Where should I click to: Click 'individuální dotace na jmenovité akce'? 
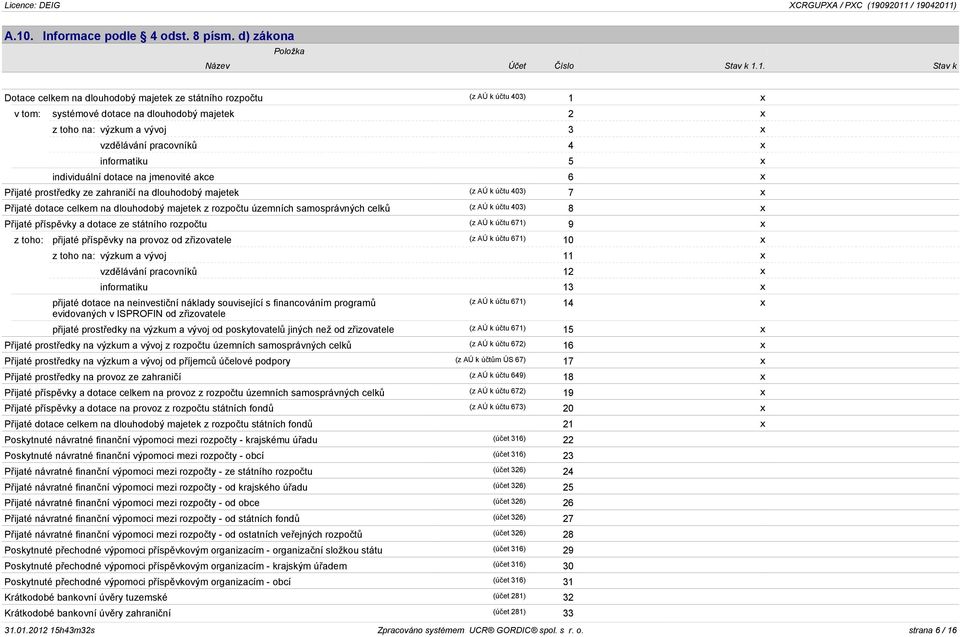(x=133, y=177)
